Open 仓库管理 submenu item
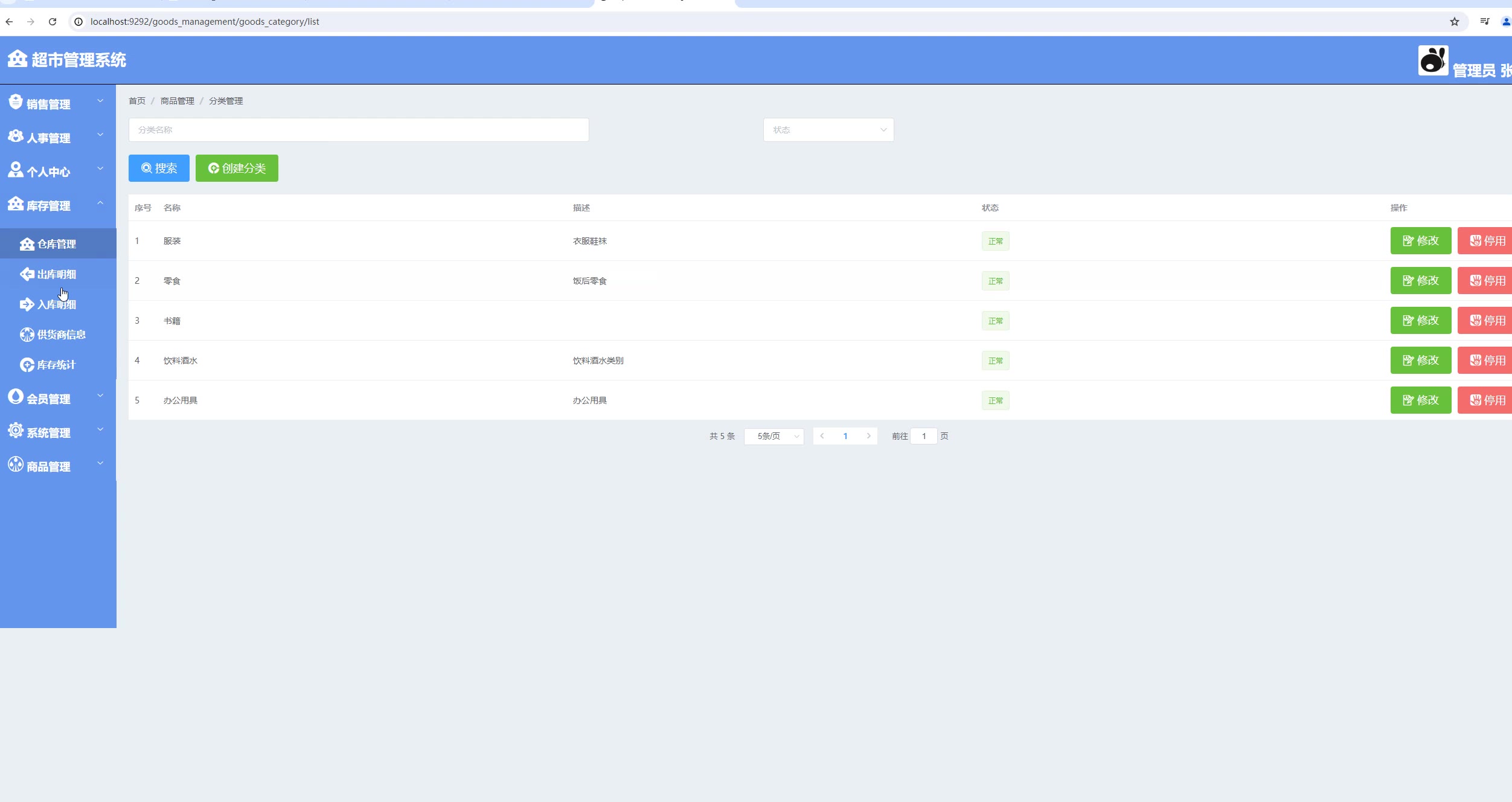The height and width of the screenshot is (802, 1512). tap(58, 244)
